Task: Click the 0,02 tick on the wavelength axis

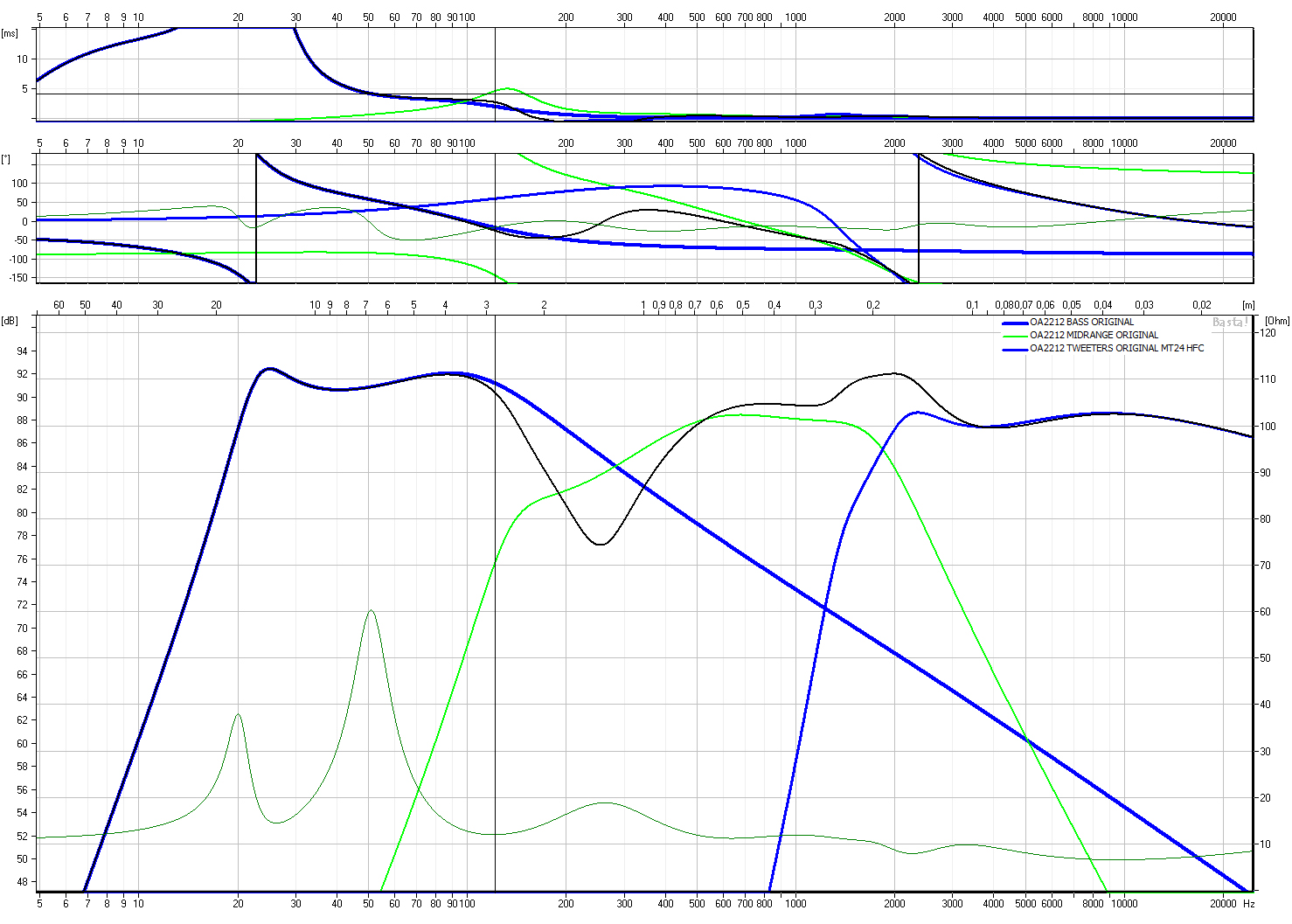Action: point(1201,305)
